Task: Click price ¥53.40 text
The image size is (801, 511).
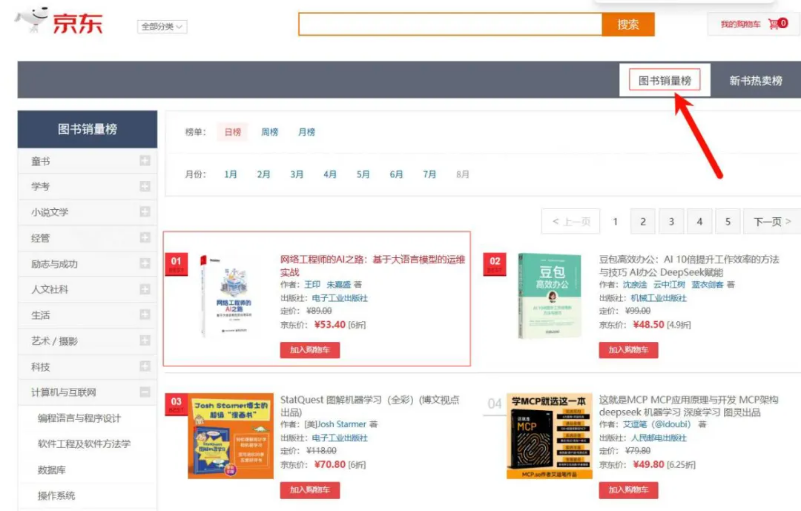Action: click(x=330, y=324)
